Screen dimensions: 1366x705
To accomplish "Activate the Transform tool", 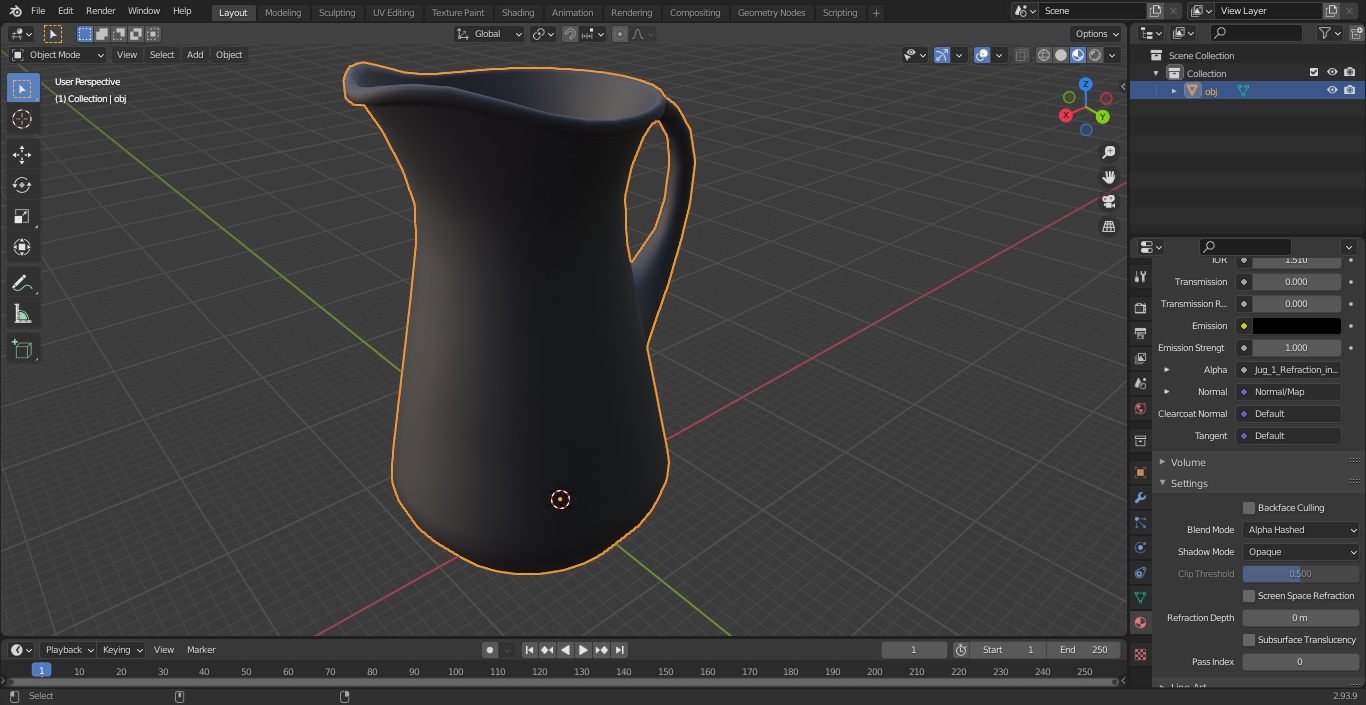I will pyautogui.click(x=22, y=247).
